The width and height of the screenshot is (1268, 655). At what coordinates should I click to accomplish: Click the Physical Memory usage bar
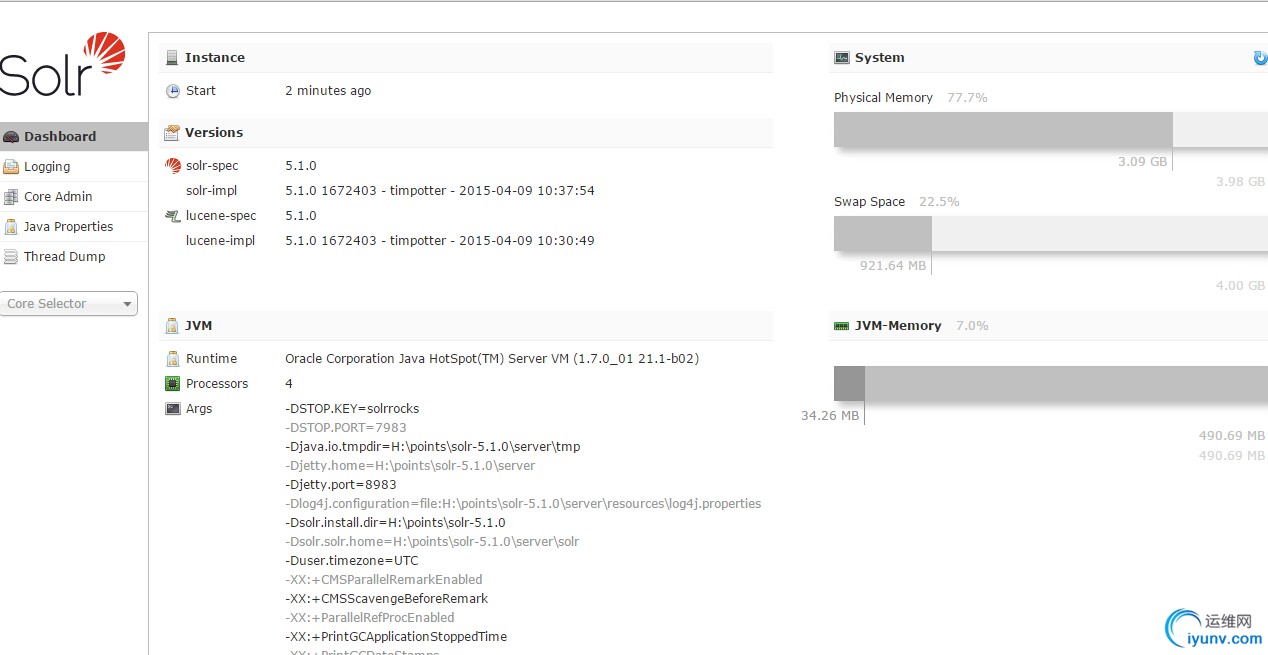(1050, 130)
